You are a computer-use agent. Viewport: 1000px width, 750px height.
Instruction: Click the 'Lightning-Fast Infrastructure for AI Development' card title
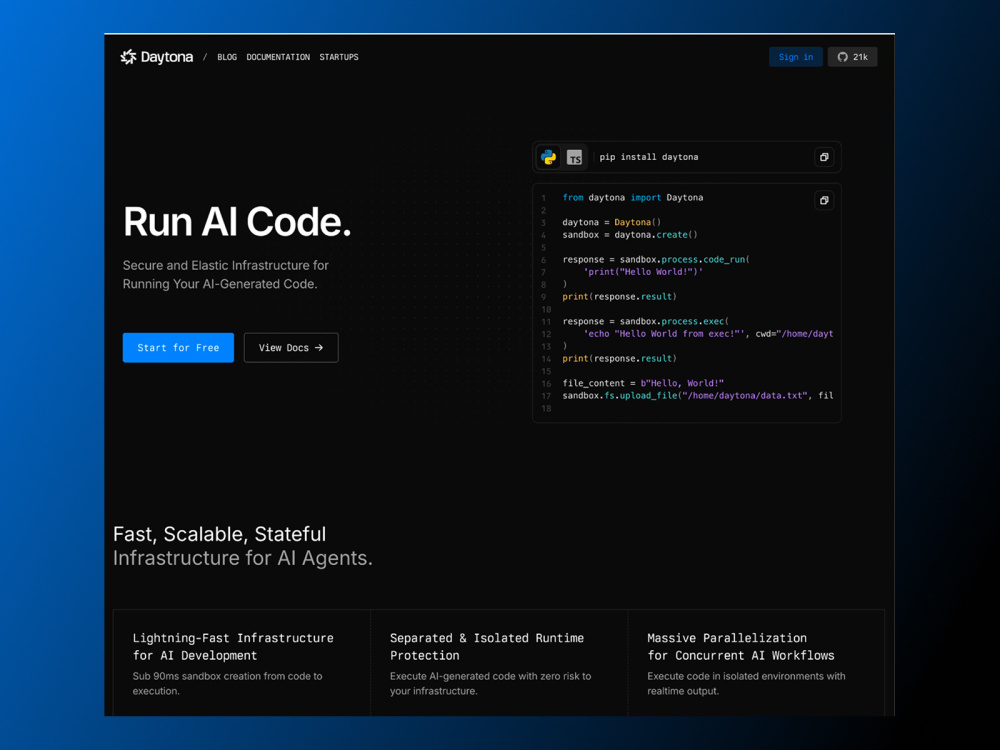click(233, 647)
